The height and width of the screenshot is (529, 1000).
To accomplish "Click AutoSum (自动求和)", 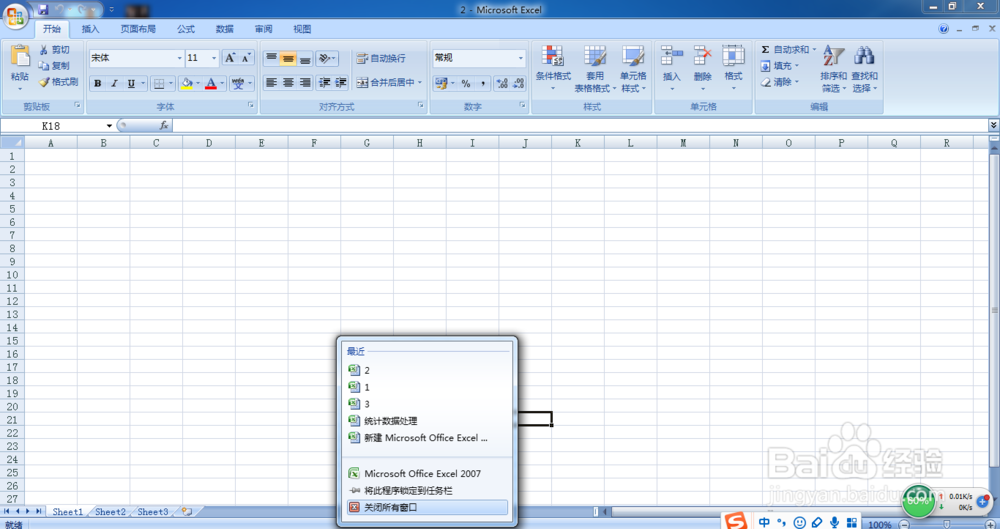I will coord(788,49).
